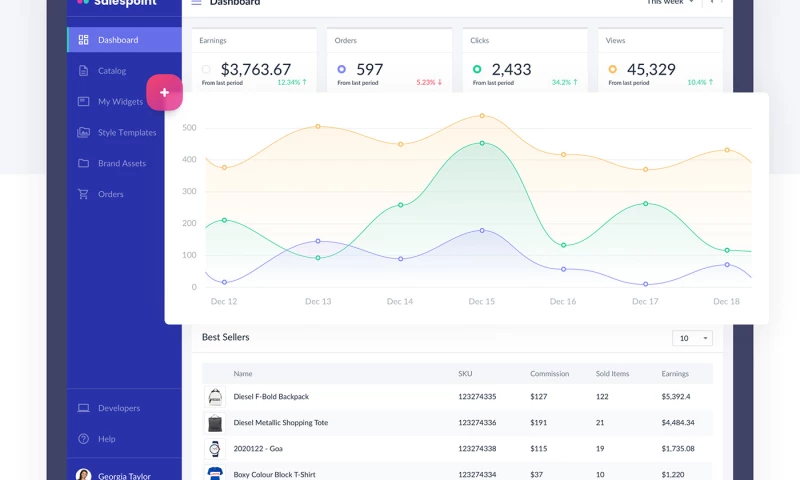Viewport: 800px width, 480px height.
Task: Click the Developers laptop icon
Action: tap(83, 408)
